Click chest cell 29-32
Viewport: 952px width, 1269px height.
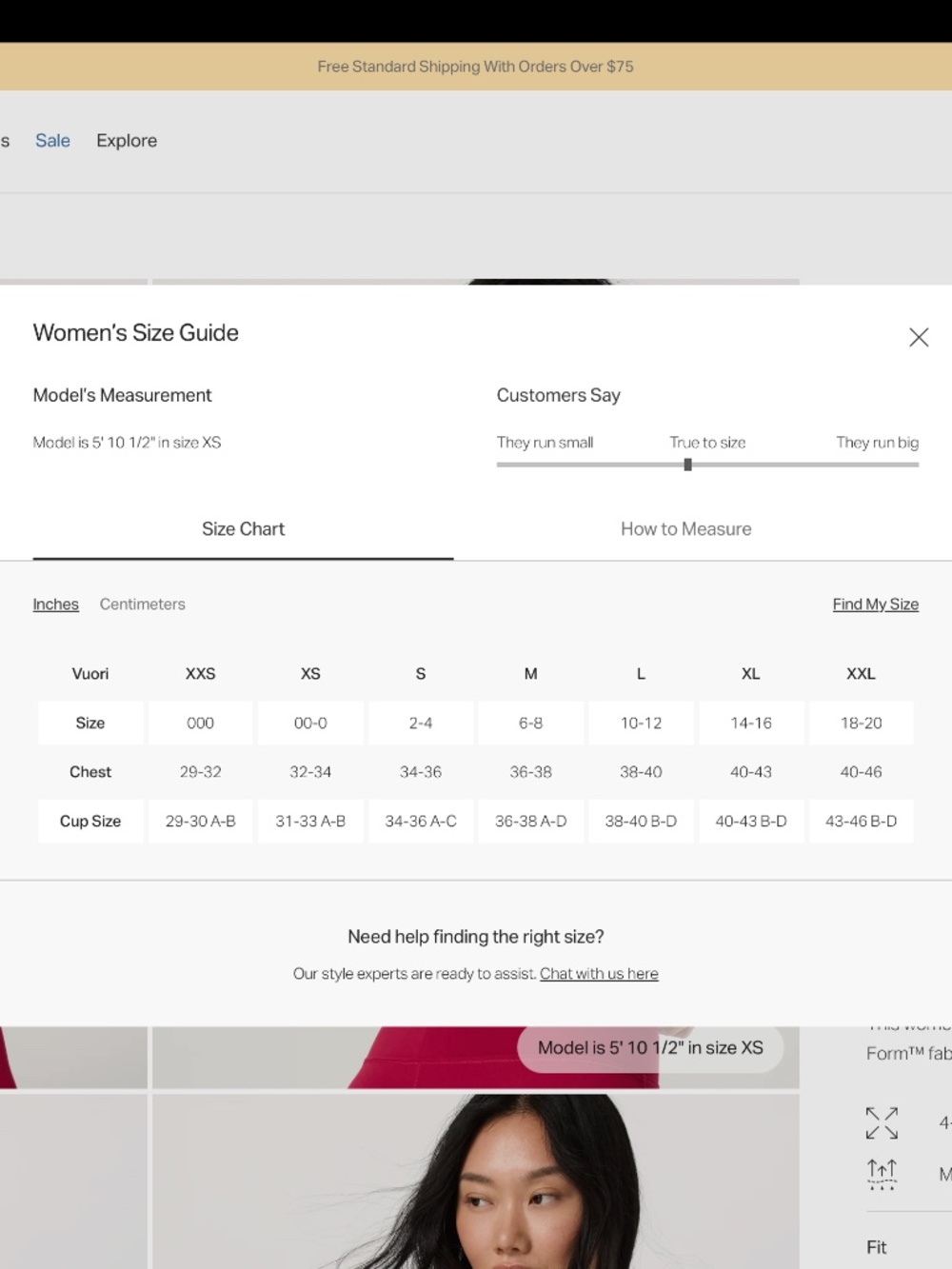point(200,772)
